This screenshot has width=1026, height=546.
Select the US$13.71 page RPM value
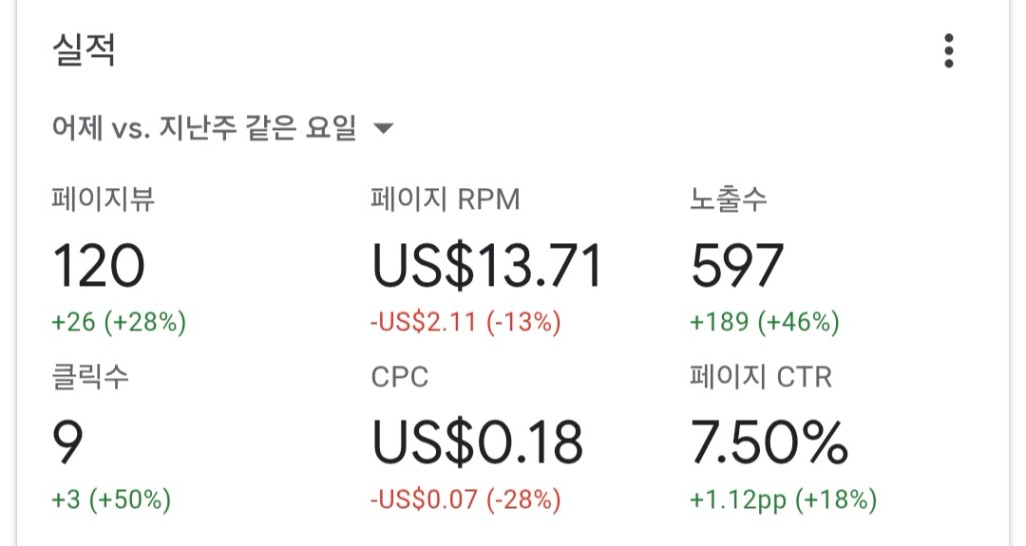(487, 266)
